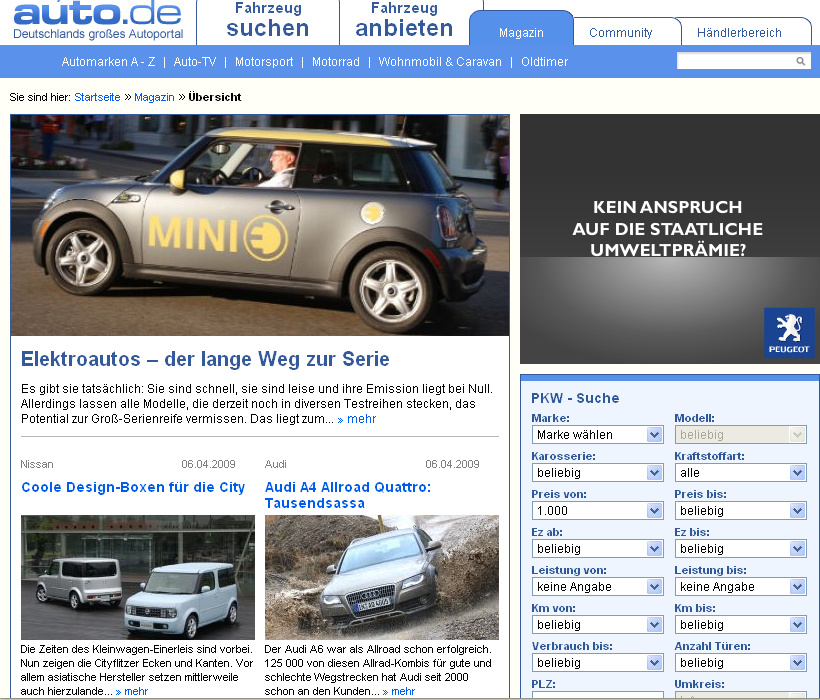Open Audi A4 Allroad Quattro article
Screen dimensions: 820x700
click(x=348, y=495)
